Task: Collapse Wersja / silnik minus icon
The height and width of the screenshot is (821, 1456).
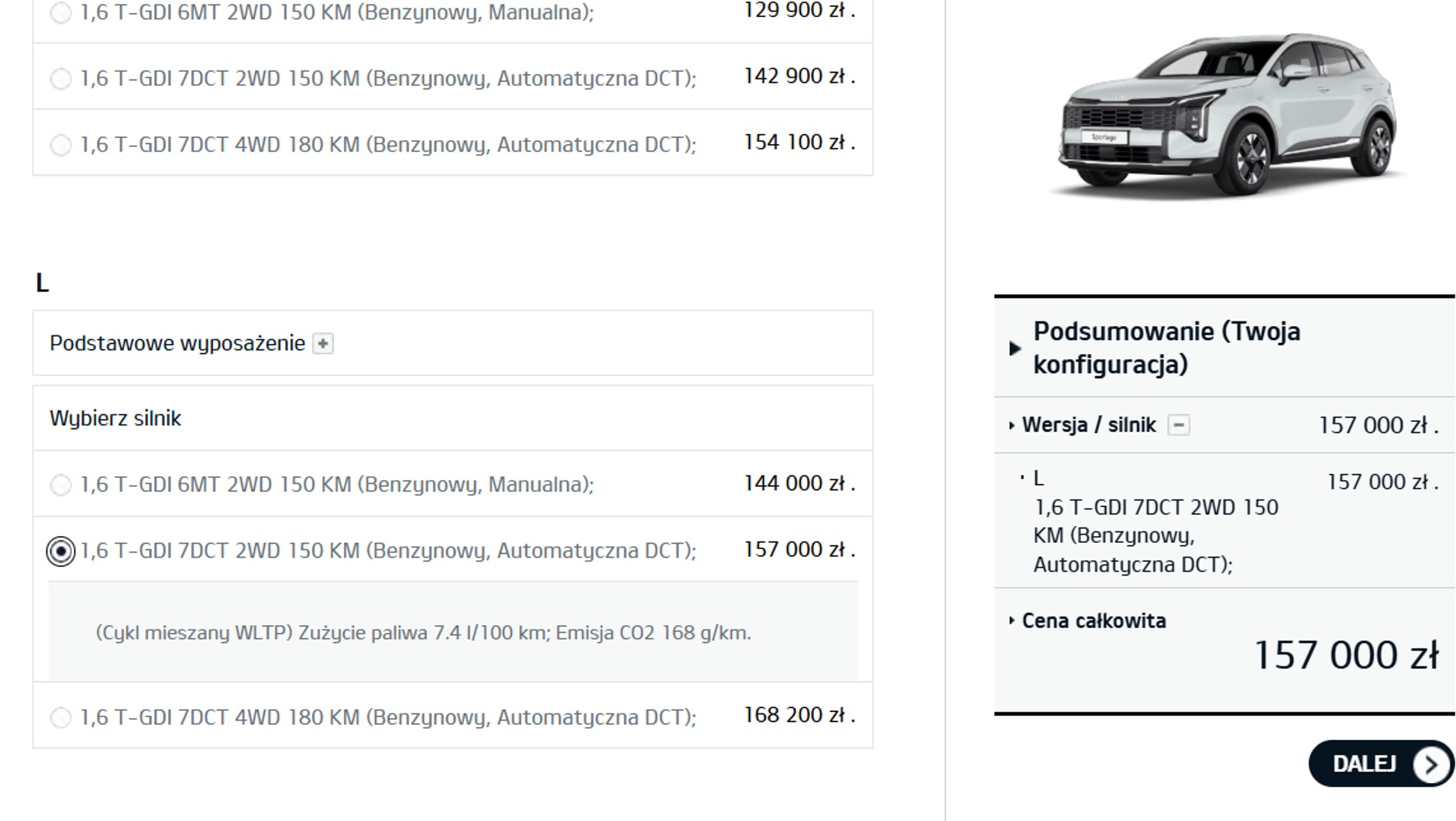Action: point(1179,425)
